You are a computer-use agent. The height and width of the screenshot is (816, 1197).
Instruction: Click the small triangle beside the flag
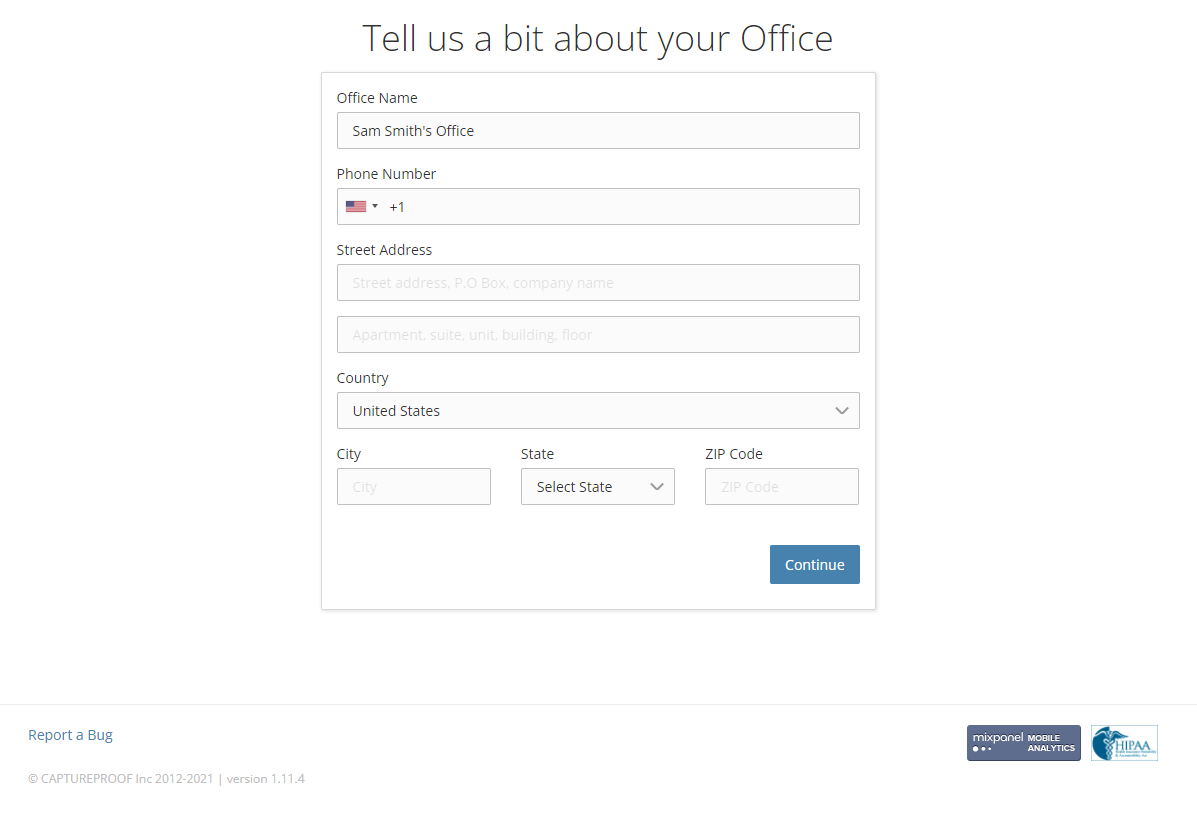tap(375, 206)
